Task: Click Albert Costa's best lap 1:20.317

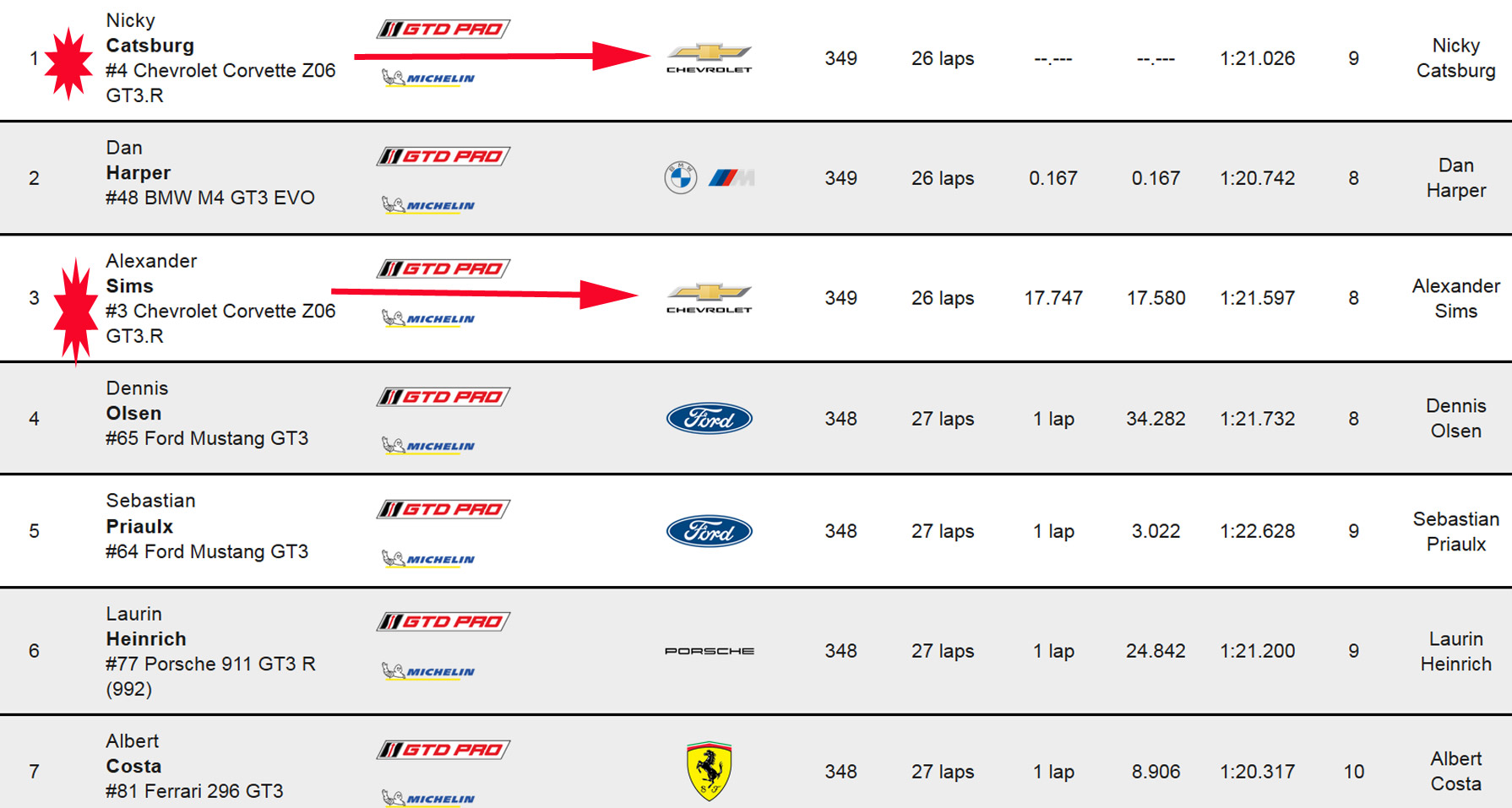Action: 1257,772
